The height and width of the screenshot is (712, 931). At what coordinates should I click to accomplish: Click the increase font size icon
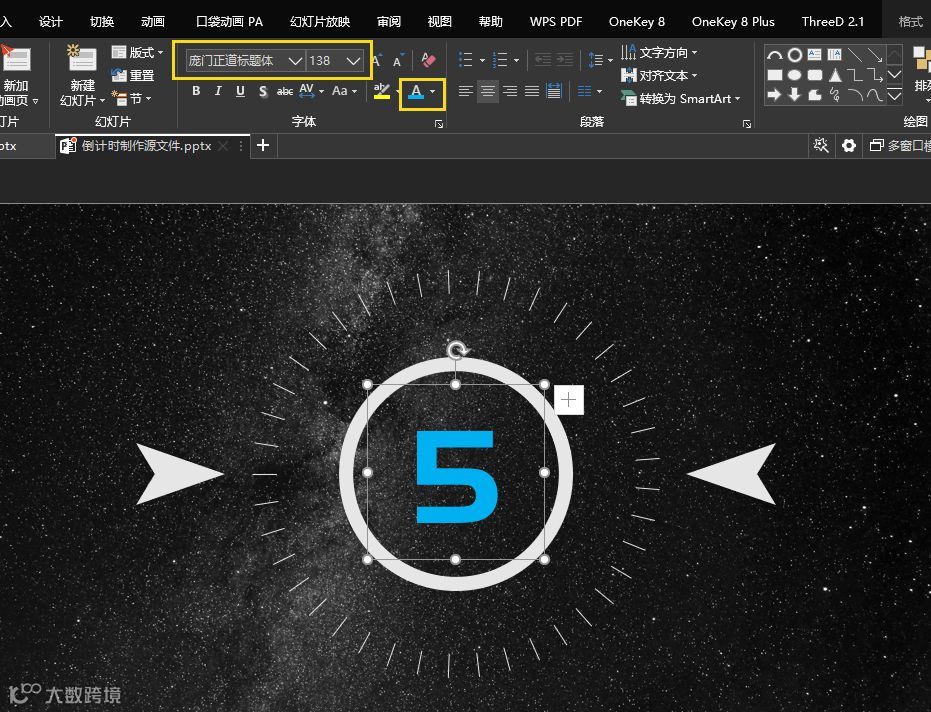377,60
